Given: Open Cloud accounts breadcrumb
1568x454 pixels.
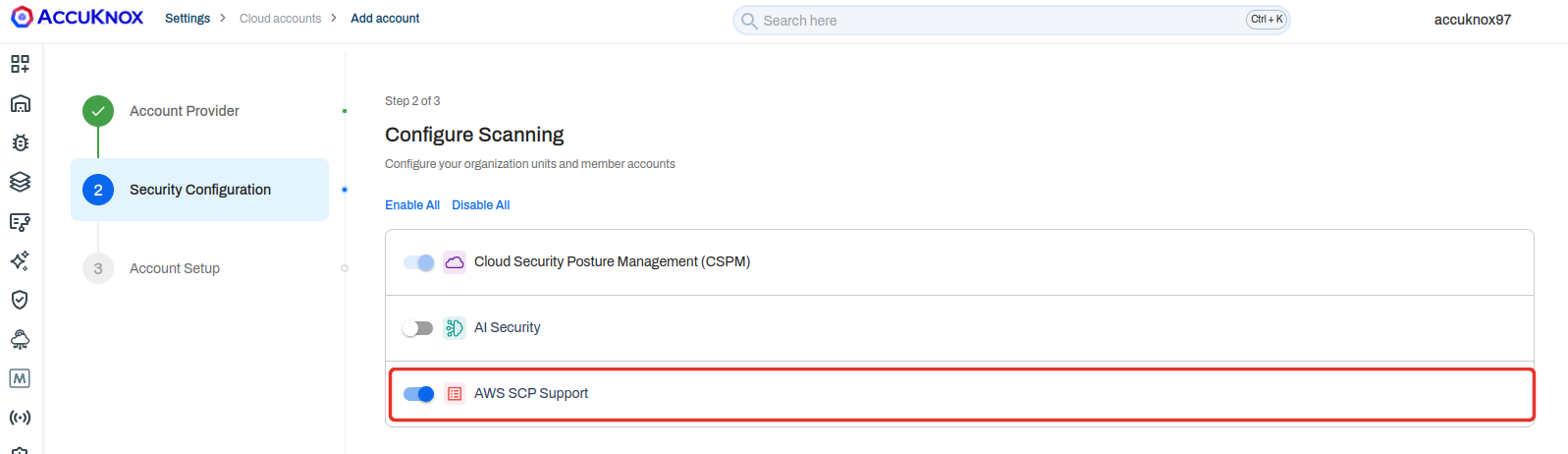Looking at the screenshot, I should 281,19.
